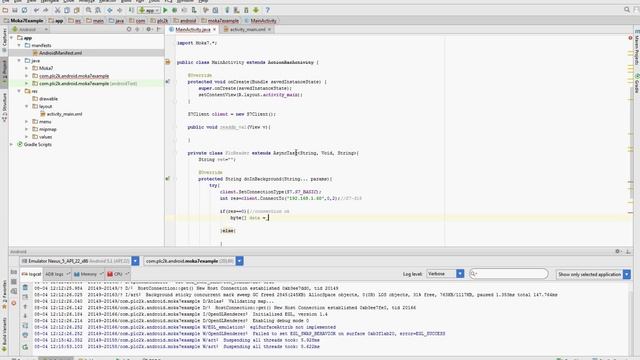Click the logcat Restart icon
This screenshot has height=360, width=640.
(x=25, y=347)
